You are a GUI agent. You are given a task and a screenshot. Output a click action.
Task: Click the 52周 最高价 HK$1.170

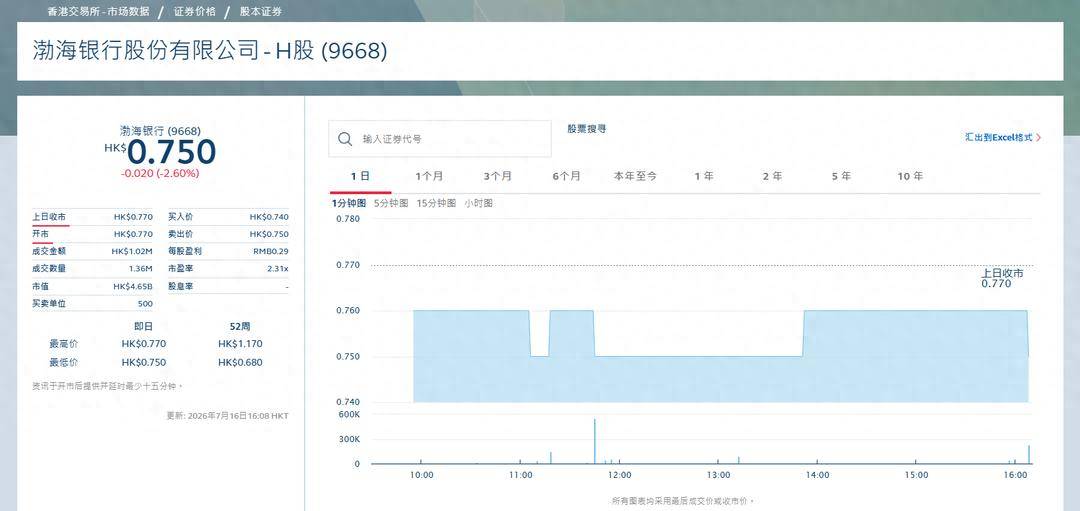[240, 344]
